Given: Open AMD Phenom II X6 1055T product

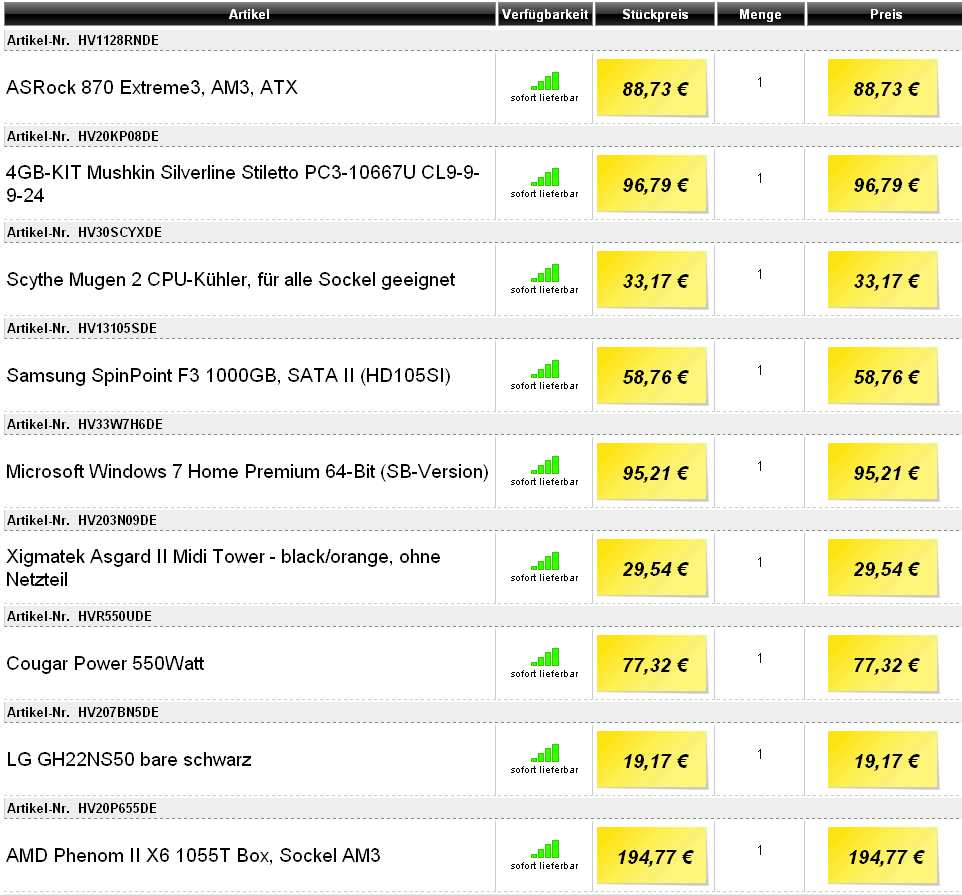Looking at the screenshot, I should click(193, 855).
